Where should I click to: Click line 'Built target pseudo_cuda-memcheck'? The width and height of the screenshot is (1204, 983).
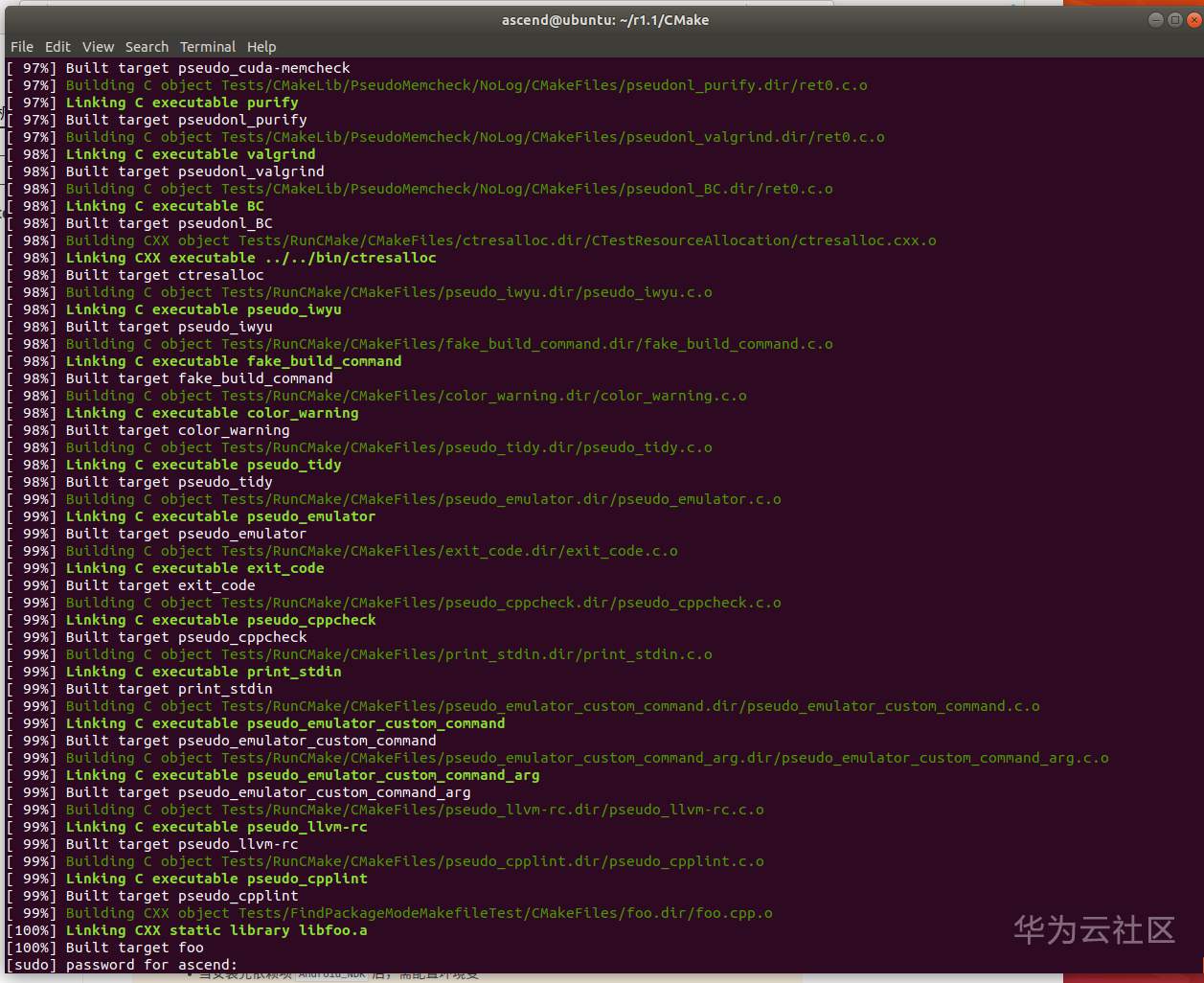point(178,68)
